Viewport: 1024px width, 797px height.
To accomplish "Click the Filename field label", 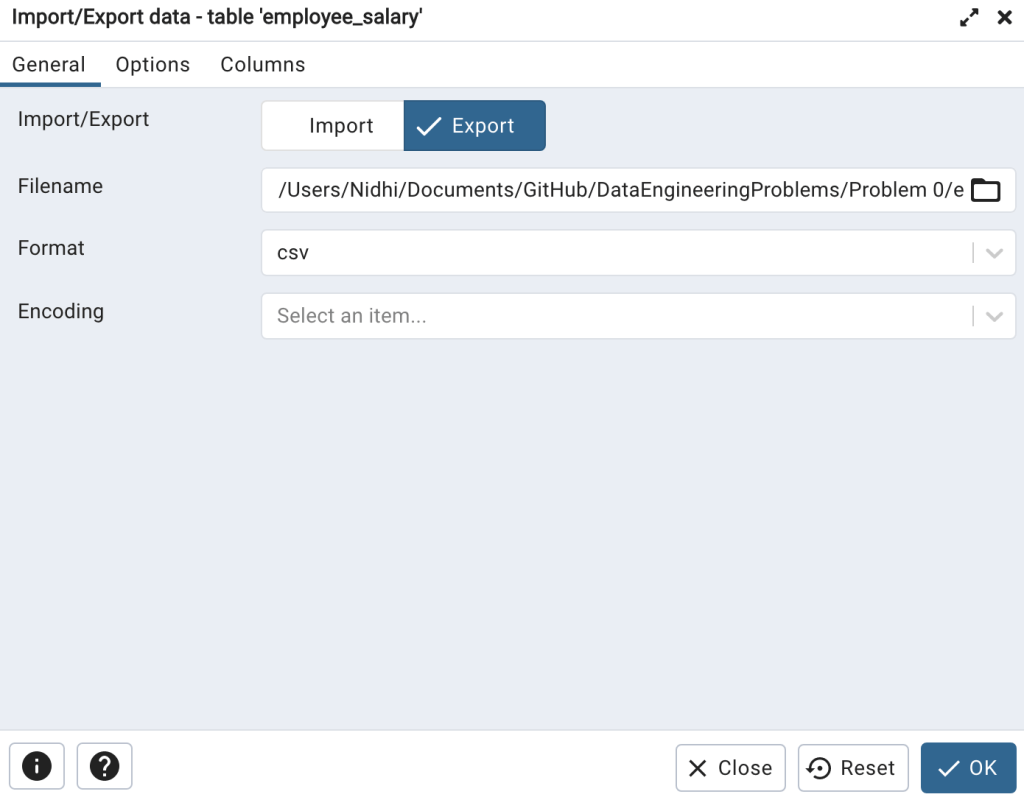I will [60, 186].
